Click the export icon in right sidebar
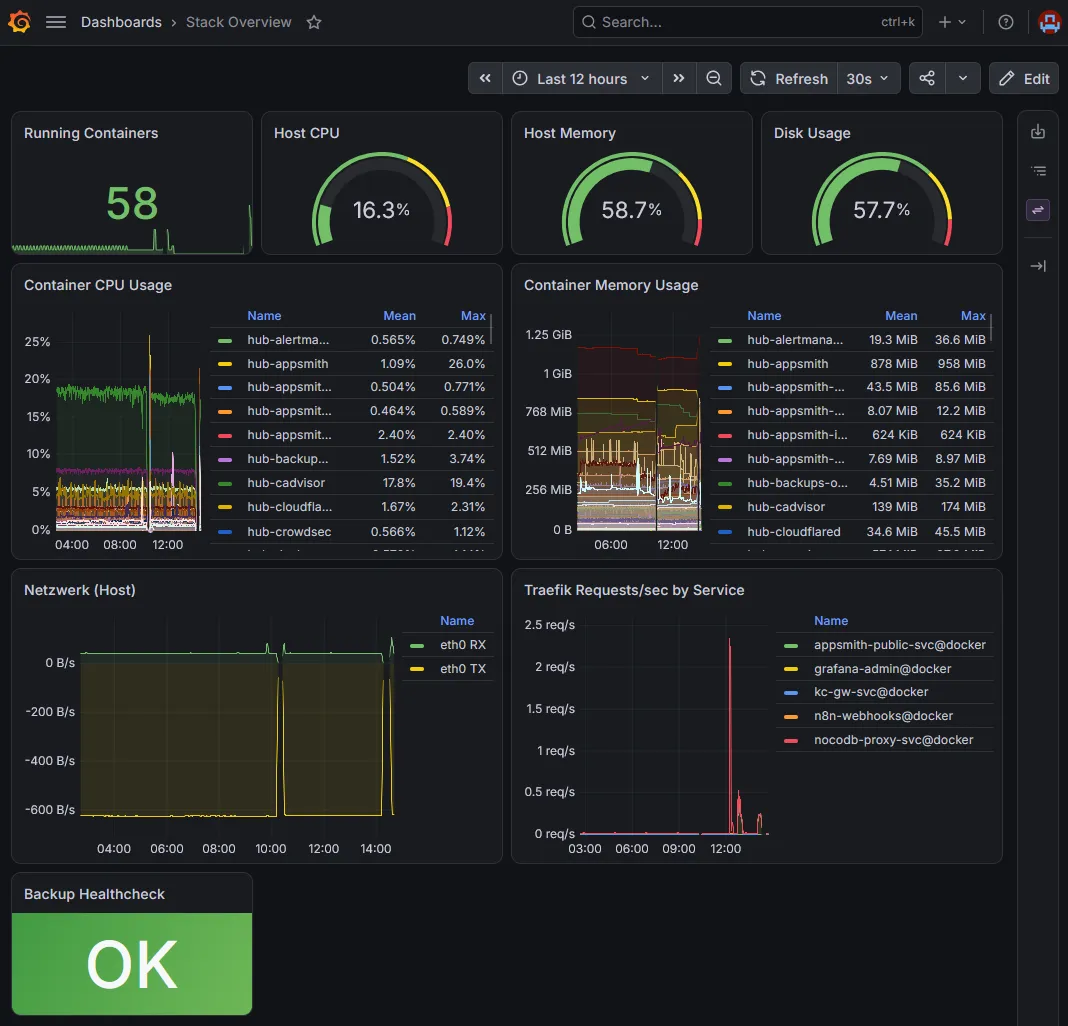1068x1026 pixels. [x=1037, y=131]
